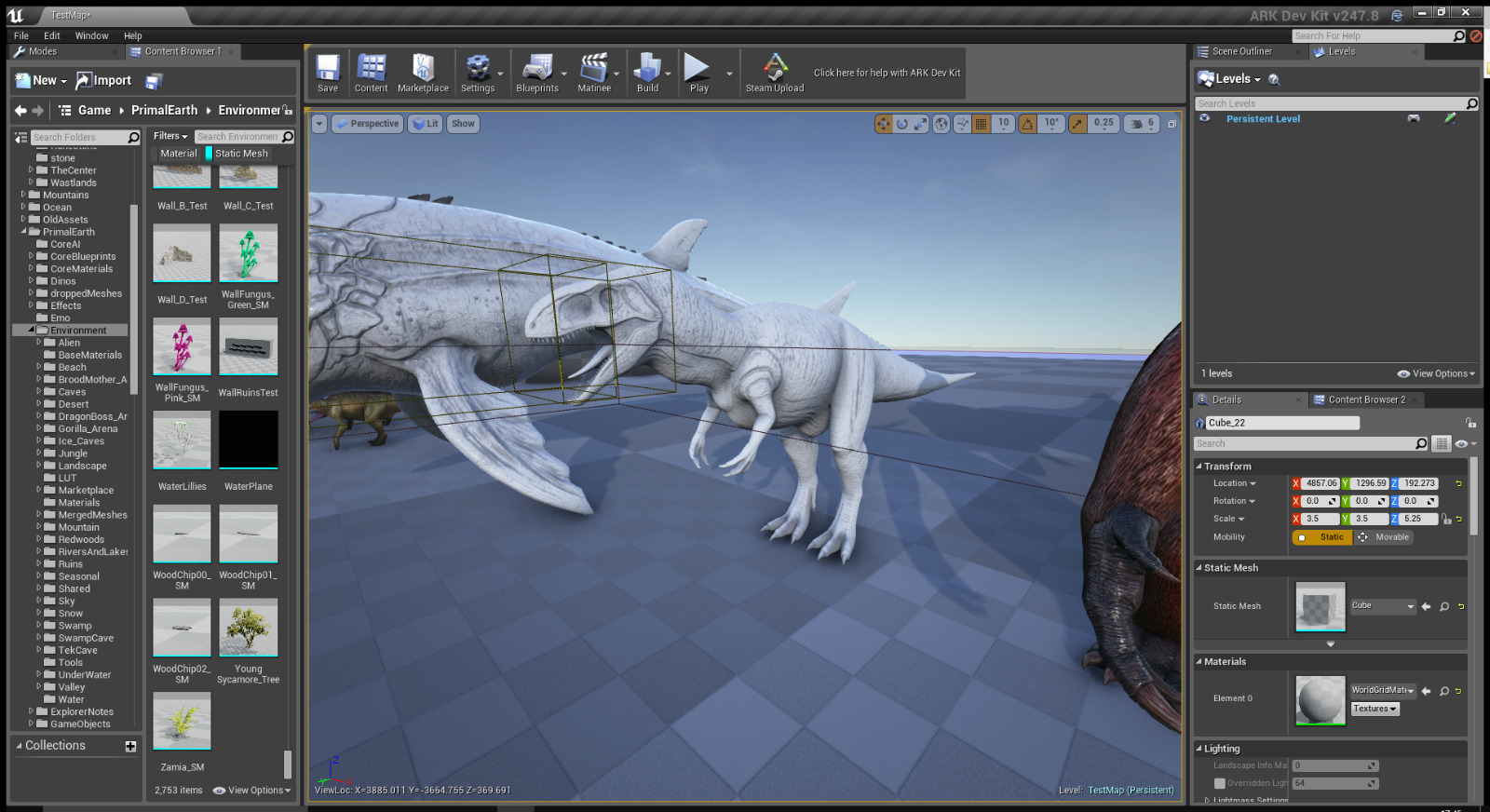Viewport: 1490px width, 812px height.
Task: Save the current level with the Save icon
Action: click(328, 74)
